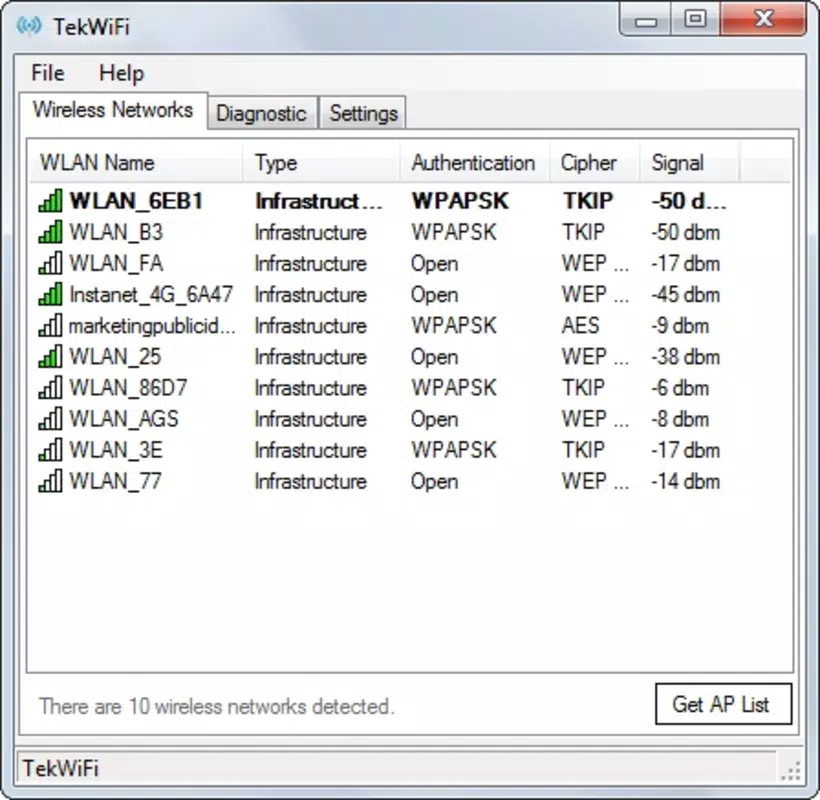The height and width of the screenshot is (800, 820).
Task: Select the marketingpublicid... network name
Action: tap(152, 326)
